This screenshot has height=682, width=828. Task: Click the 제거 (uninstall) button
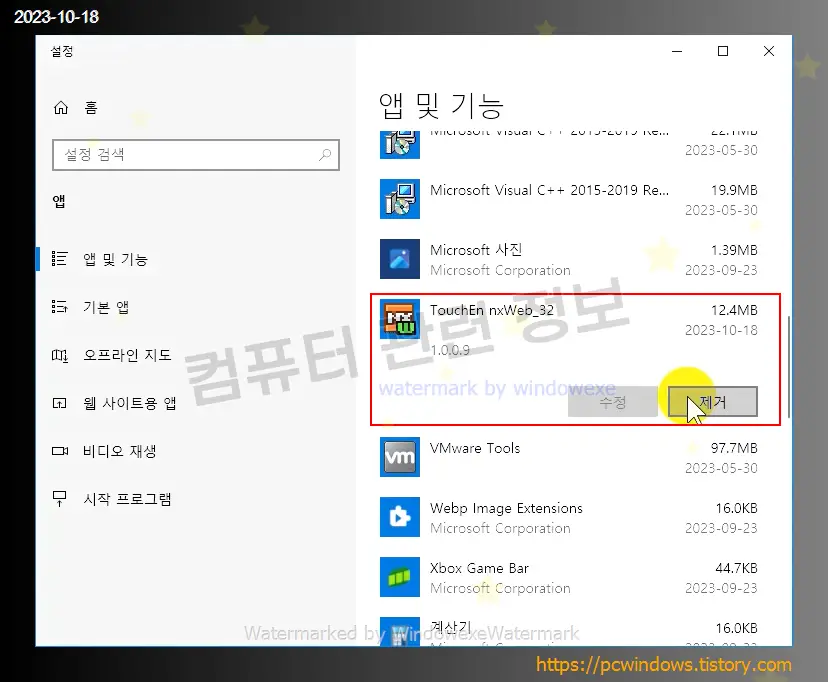click(x=712, y=402)
